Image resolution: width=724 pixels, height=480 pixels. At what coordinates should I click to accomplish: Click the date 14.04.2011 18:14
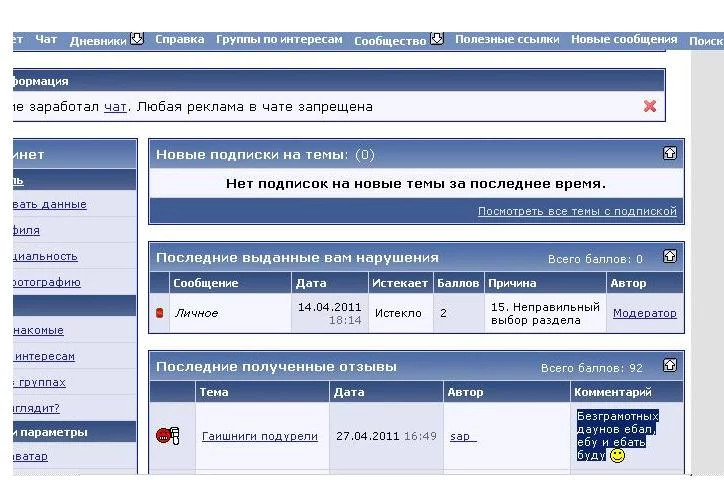pos(330,313)
